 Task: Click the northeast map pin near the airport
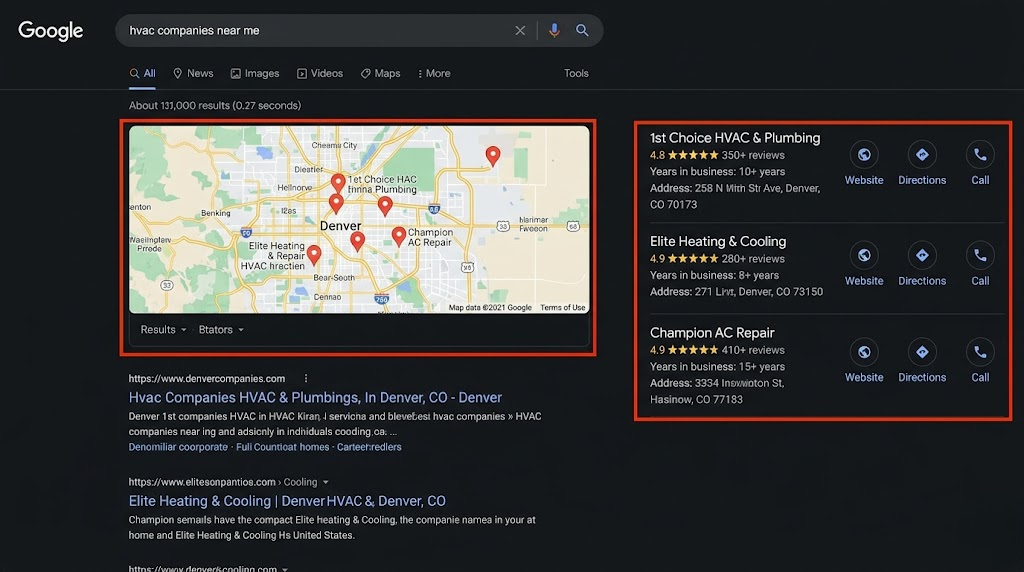(493, 156)
